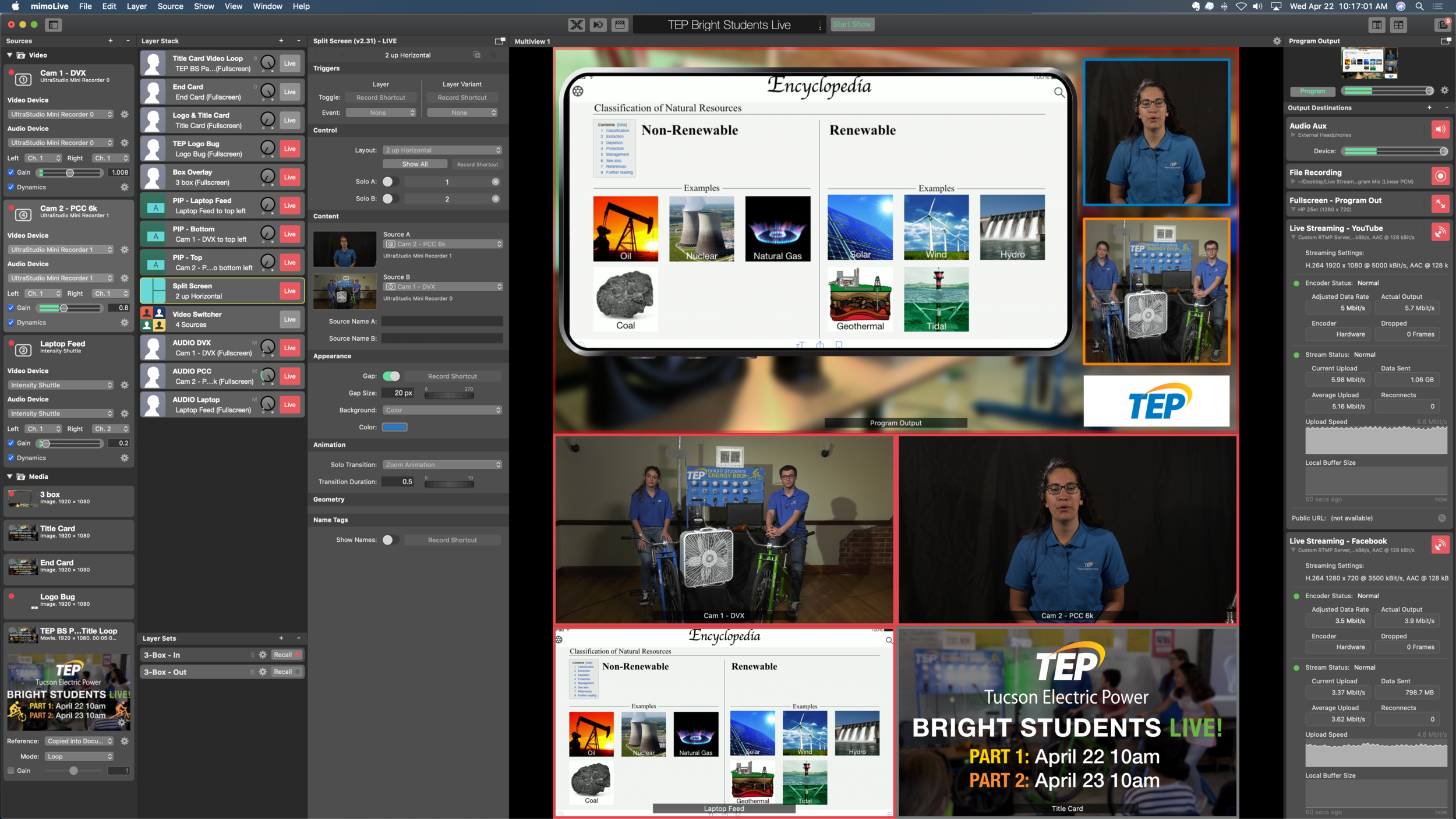This screenshot has width=1456, height=819.
Task: Open the File menu
Action: [x=86, y=6]
